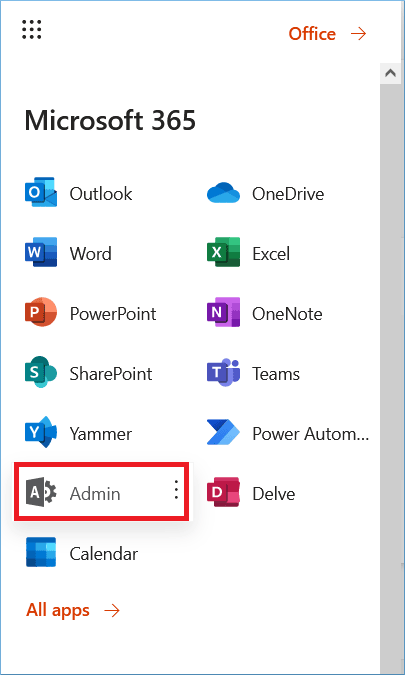Launch OneDrive from its cloud icon

tap(223, 192)
